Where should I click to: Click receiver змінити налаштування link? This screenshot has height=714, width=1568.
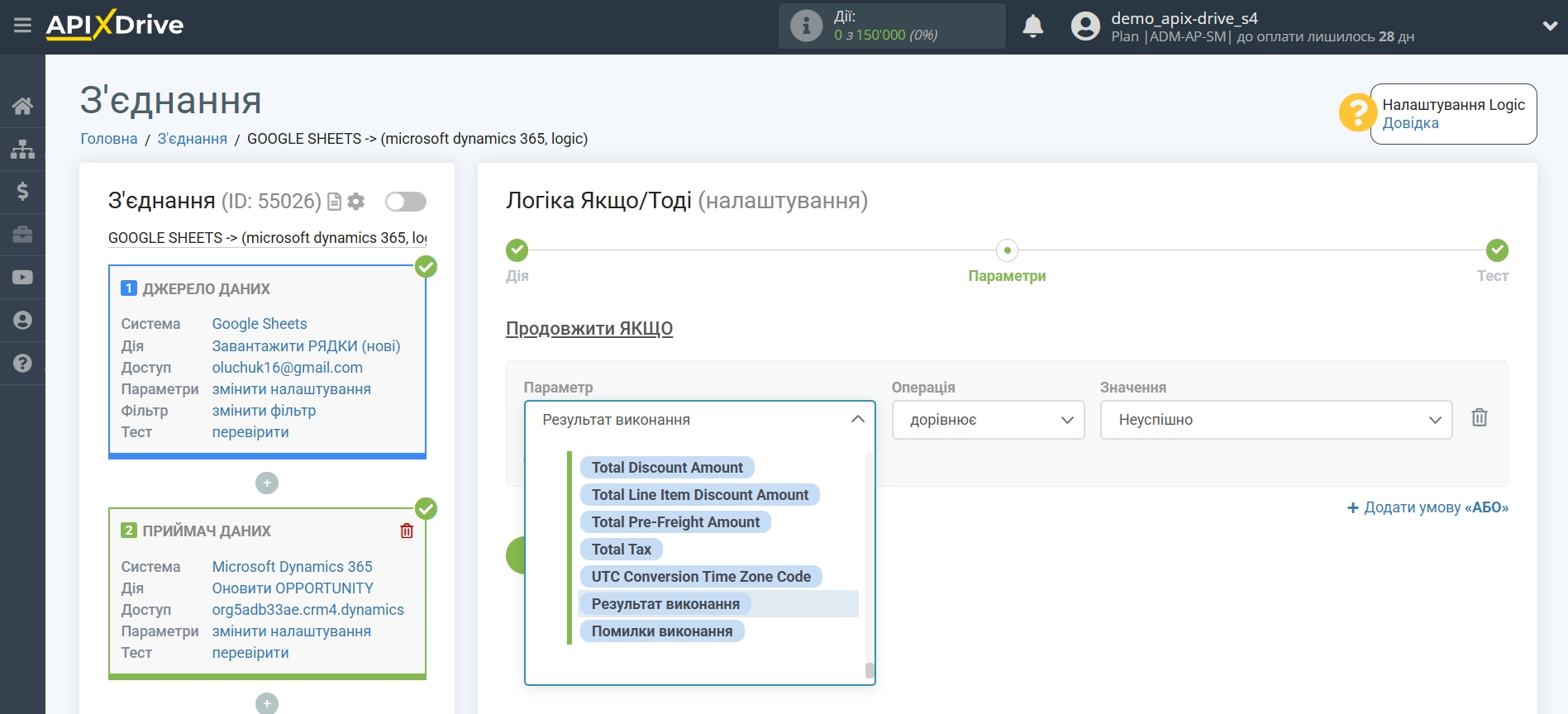point(292,631)
